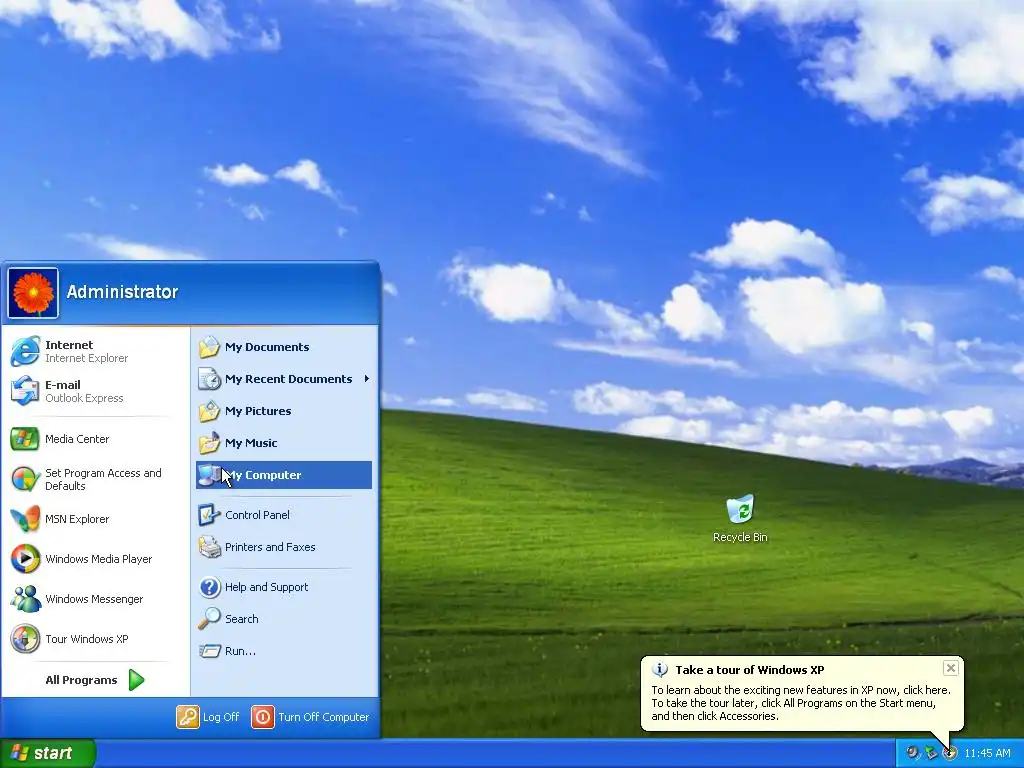The height and width of the screenshot is (768, 1024).
Task: Open the Help and Support label
Action: 266,587
